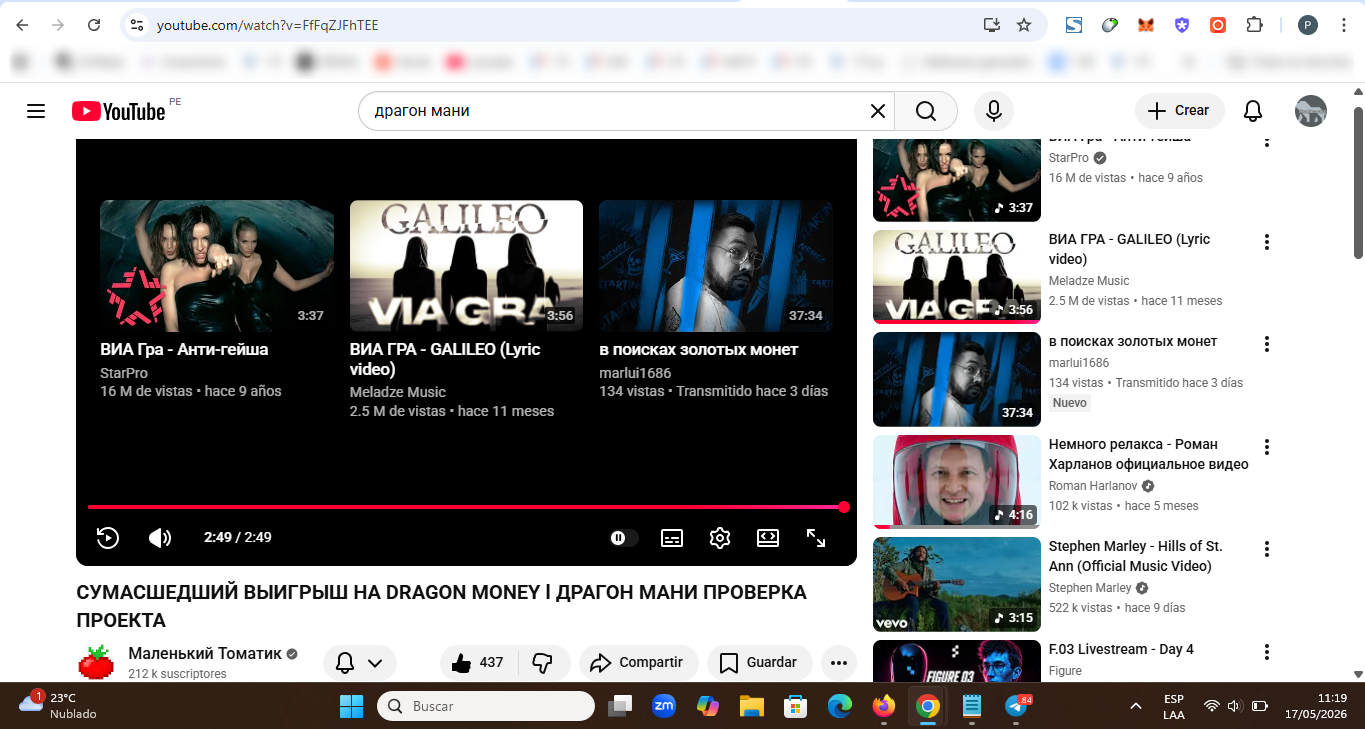Open options for F.03 Livestream sidebar video

point(1267,652)
